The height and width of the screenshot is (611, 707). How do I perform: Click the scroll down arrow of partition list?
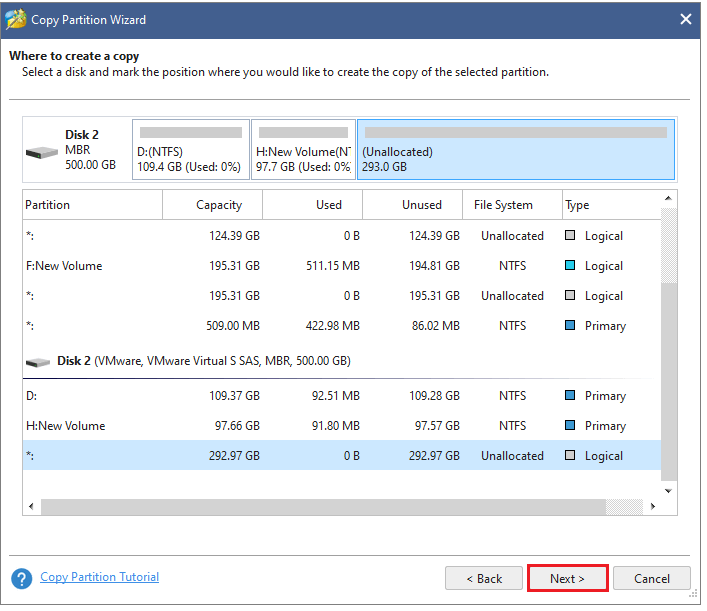coord(669,491)
